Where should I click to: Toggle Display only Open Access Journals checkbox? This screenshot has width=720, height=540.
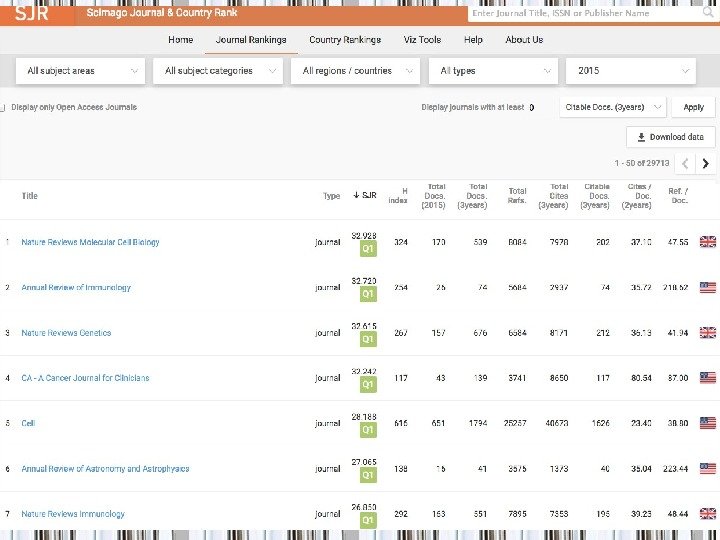click(2, 107)
